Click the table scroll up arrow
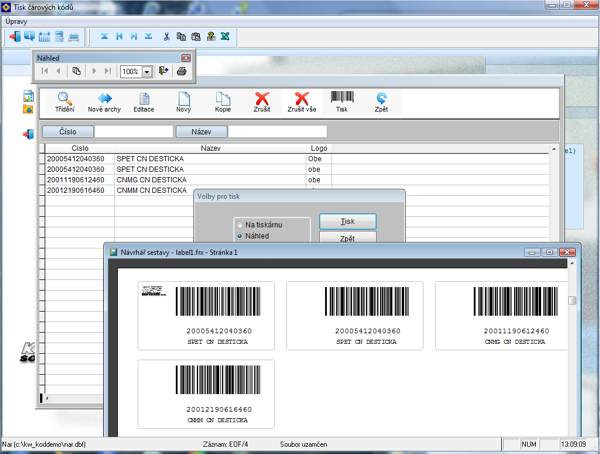The image size is (600, 454). 554,149
